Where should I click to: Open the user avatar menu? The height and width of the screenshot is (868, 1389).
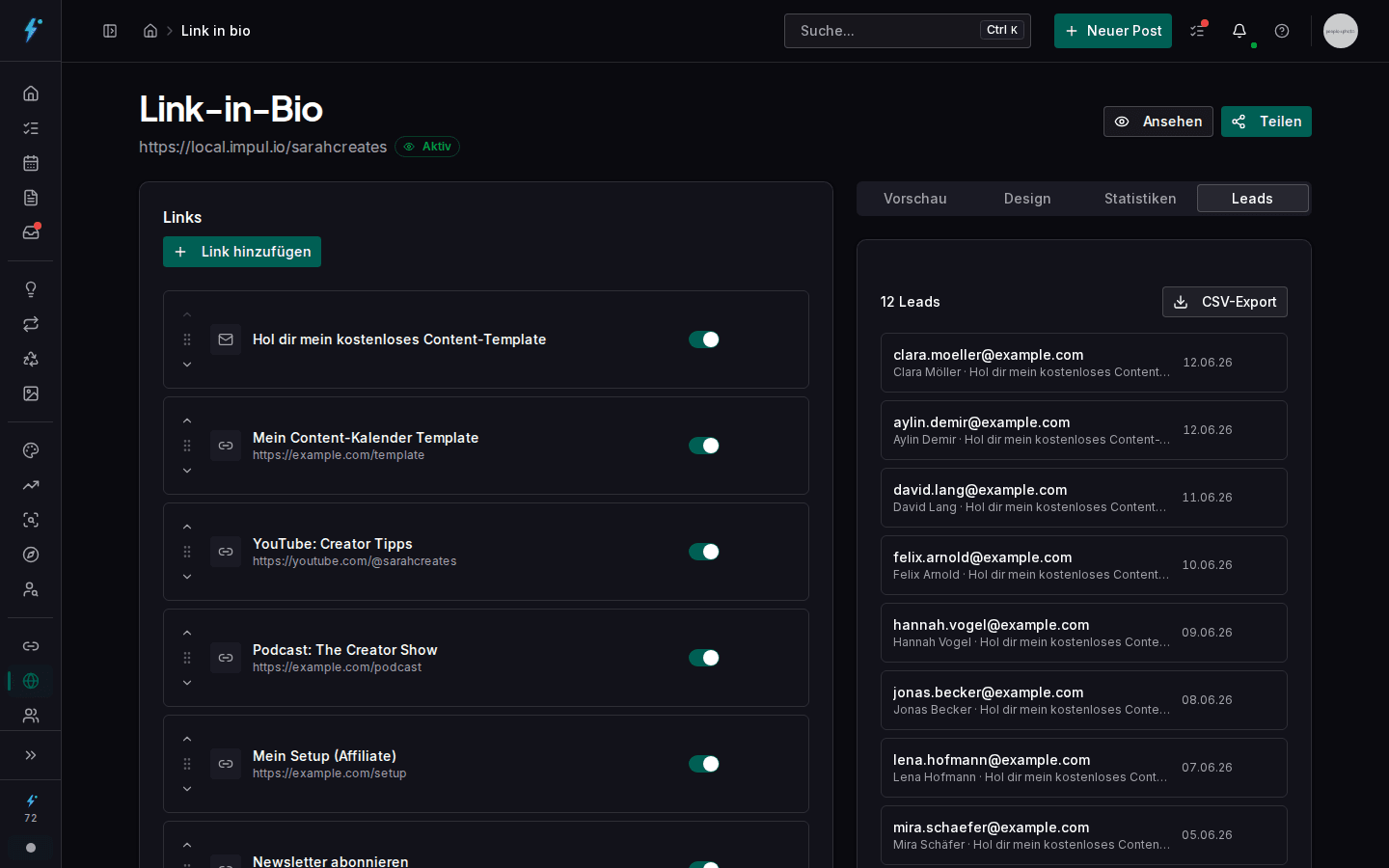point(1341,31)
